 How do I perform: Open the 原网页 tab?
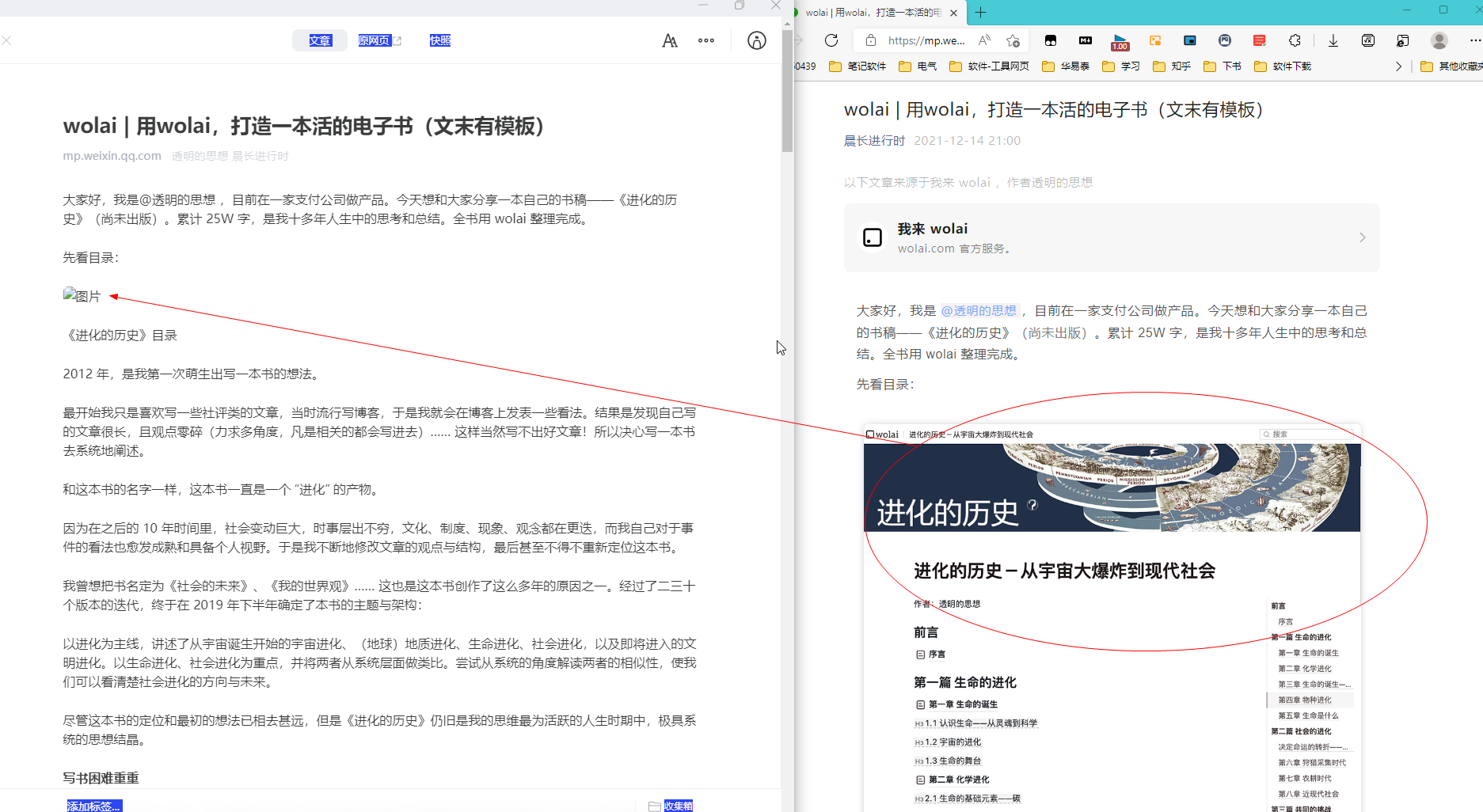pos(379,40)
